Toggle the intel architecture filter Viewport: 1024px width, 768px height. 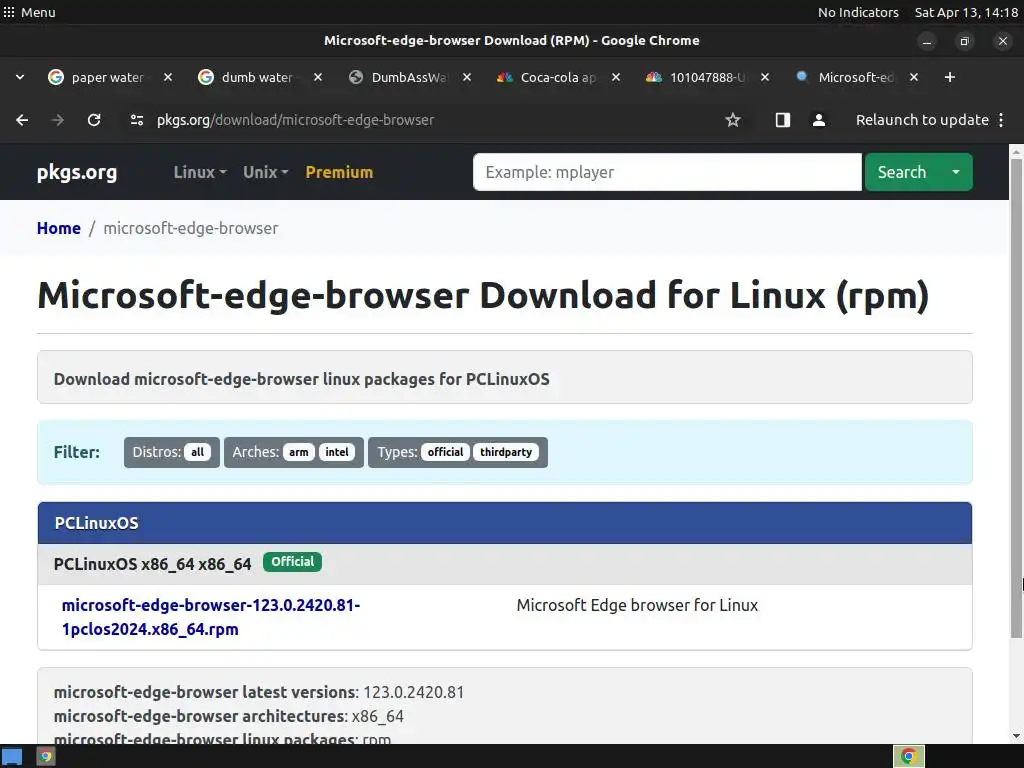coord(337,452)
